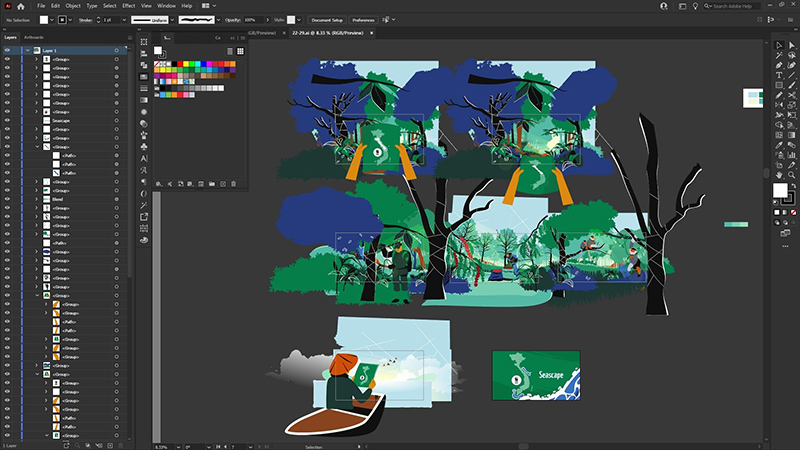This screenshot has width=800, height=450.
Task: Open the Home screen icon
Action: pyautogui.click(x=20, y=6)
